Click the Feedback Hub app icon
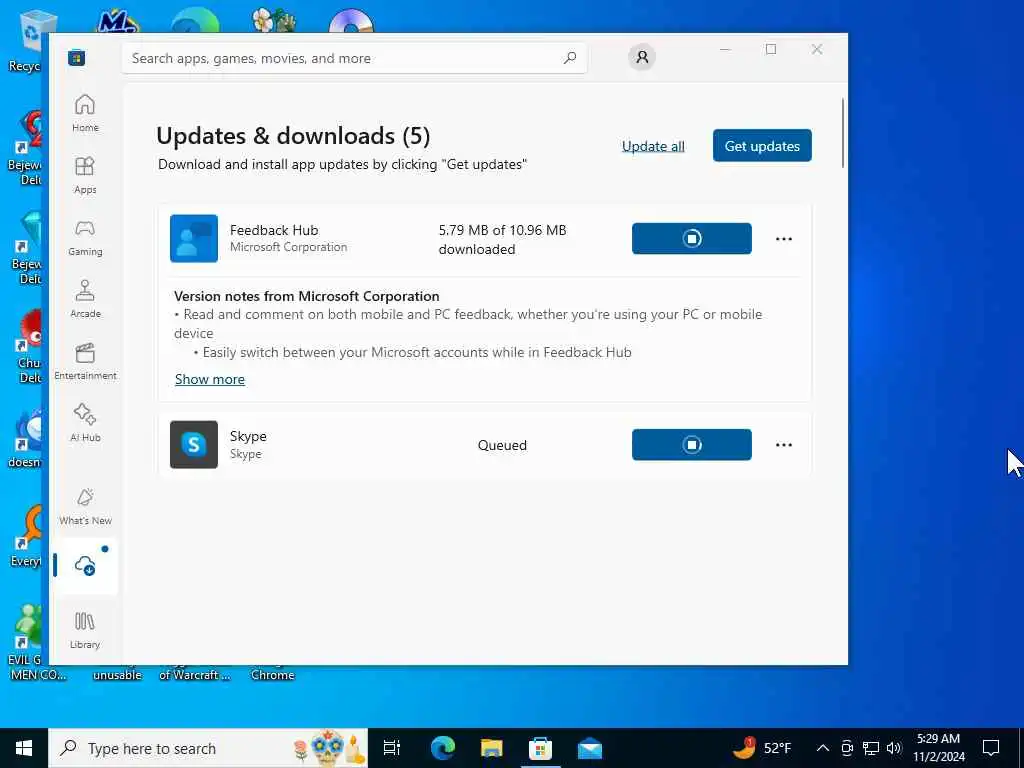The image size is (1024, 768). point(194,238)
